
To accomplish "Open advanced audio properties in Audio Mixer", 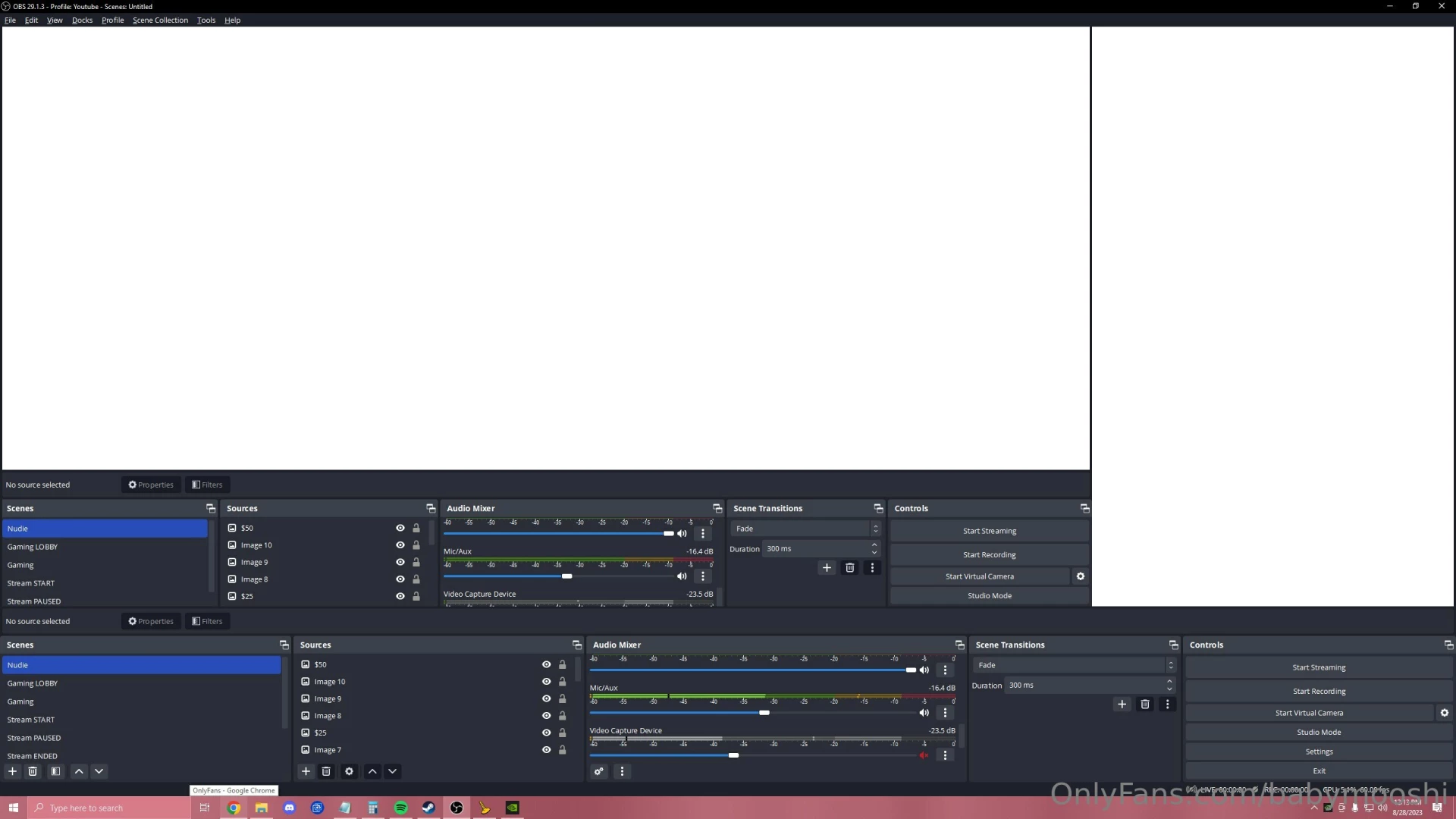I will [599, 771].
